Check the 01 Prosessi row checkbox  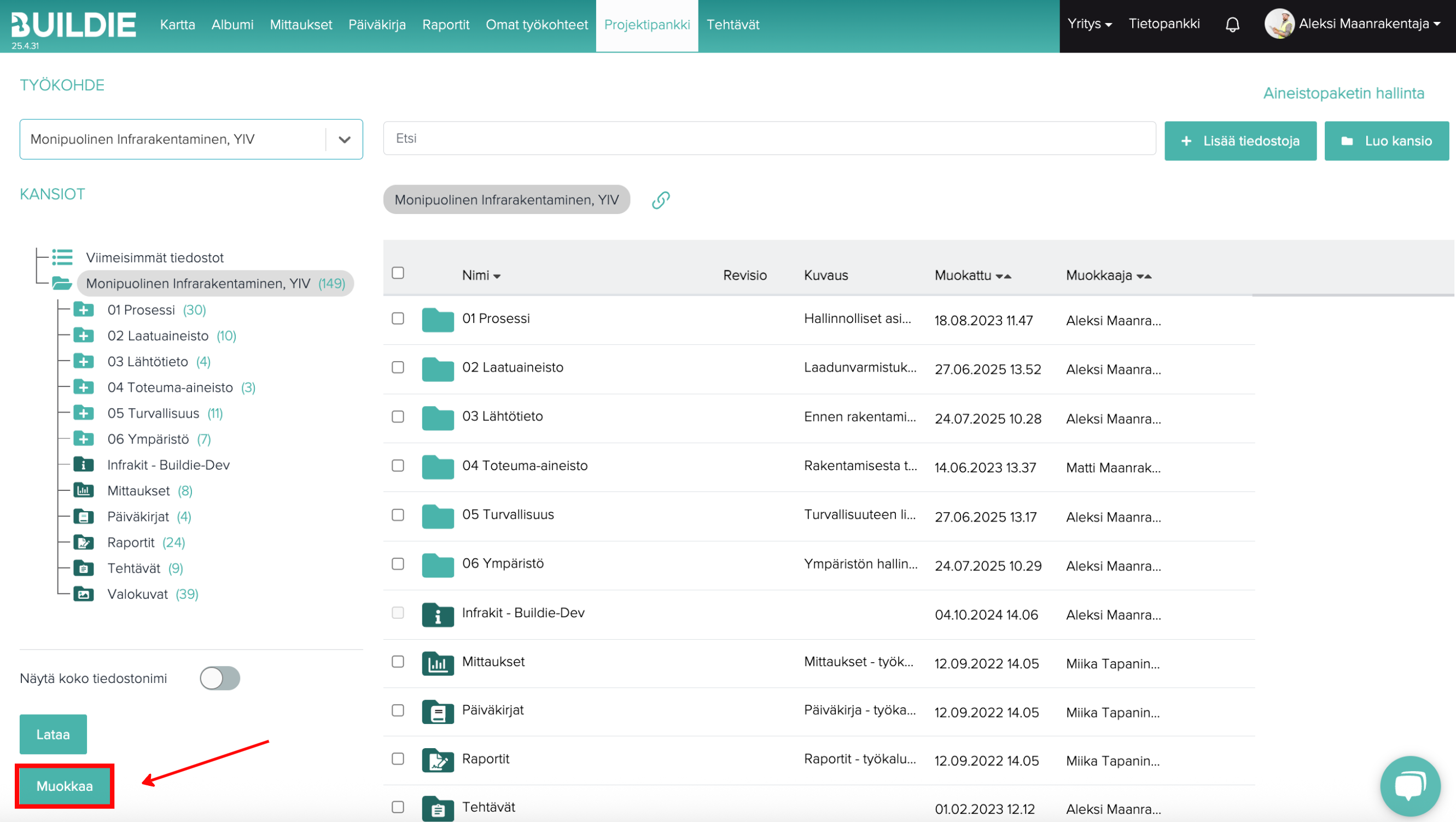pyautogui.click(x=398, y=319)
